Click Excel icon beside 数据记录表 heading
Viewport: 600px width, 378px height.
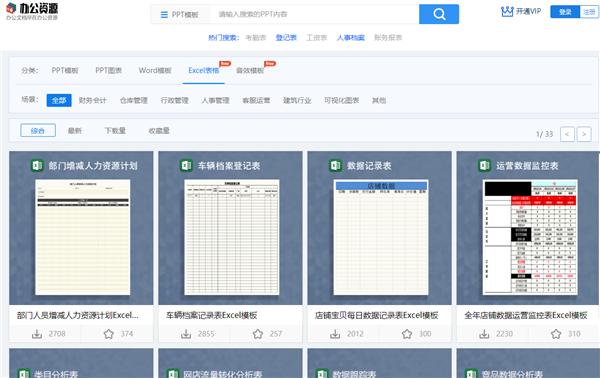[336, 166]
